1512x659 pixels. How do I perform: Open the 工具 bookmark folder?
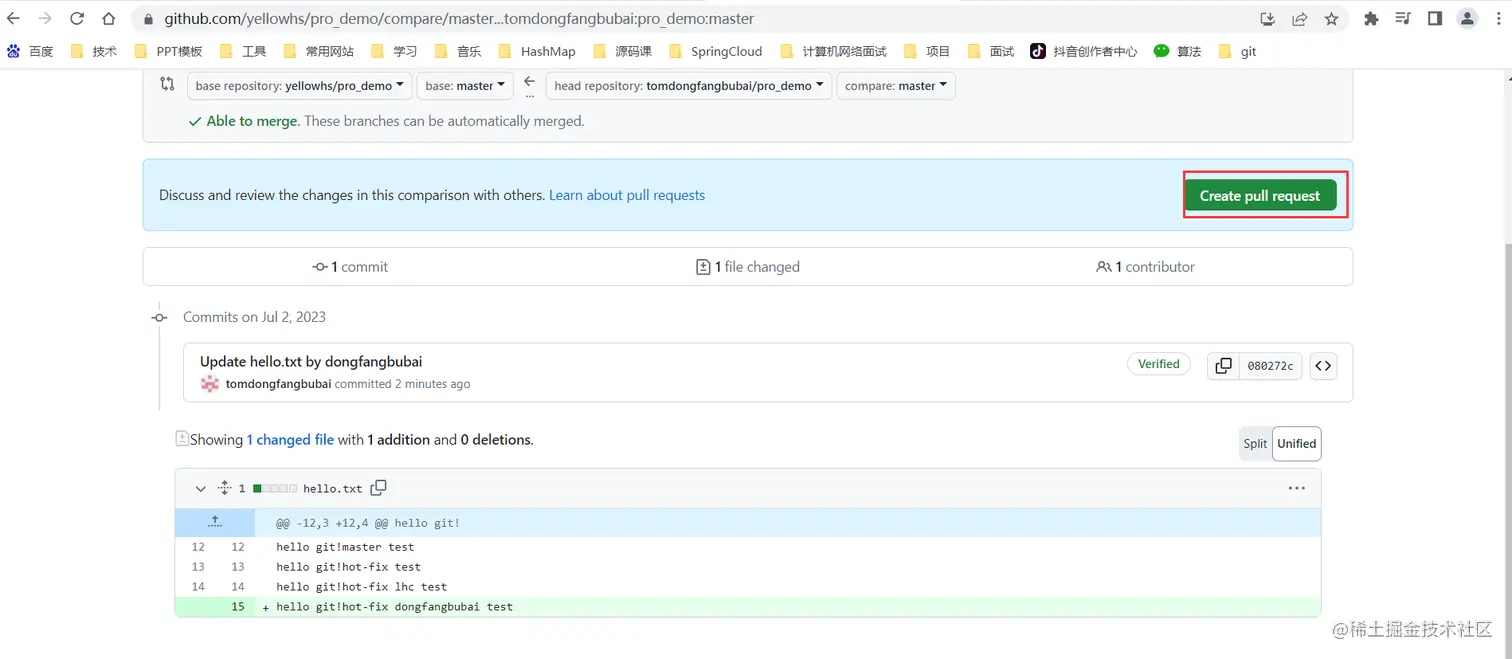242,51
